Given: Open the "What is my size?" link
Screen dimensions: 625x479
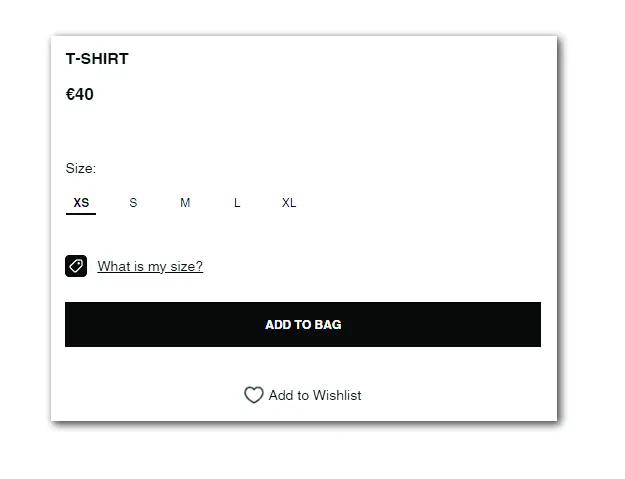Looking at the screenshot, I should [150, 266].
